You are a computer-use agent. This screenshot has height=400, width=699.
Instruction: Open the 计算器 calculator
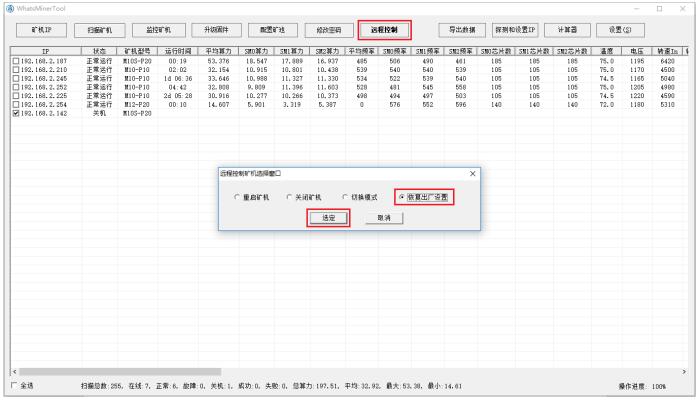pos(567,30)
